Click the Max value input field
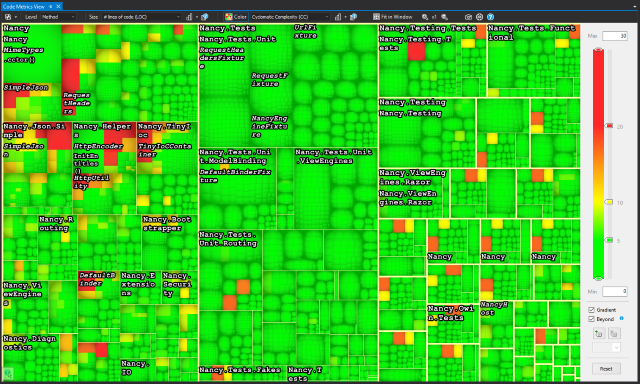Viewport: 640px width, 384px height. [615, 36]
